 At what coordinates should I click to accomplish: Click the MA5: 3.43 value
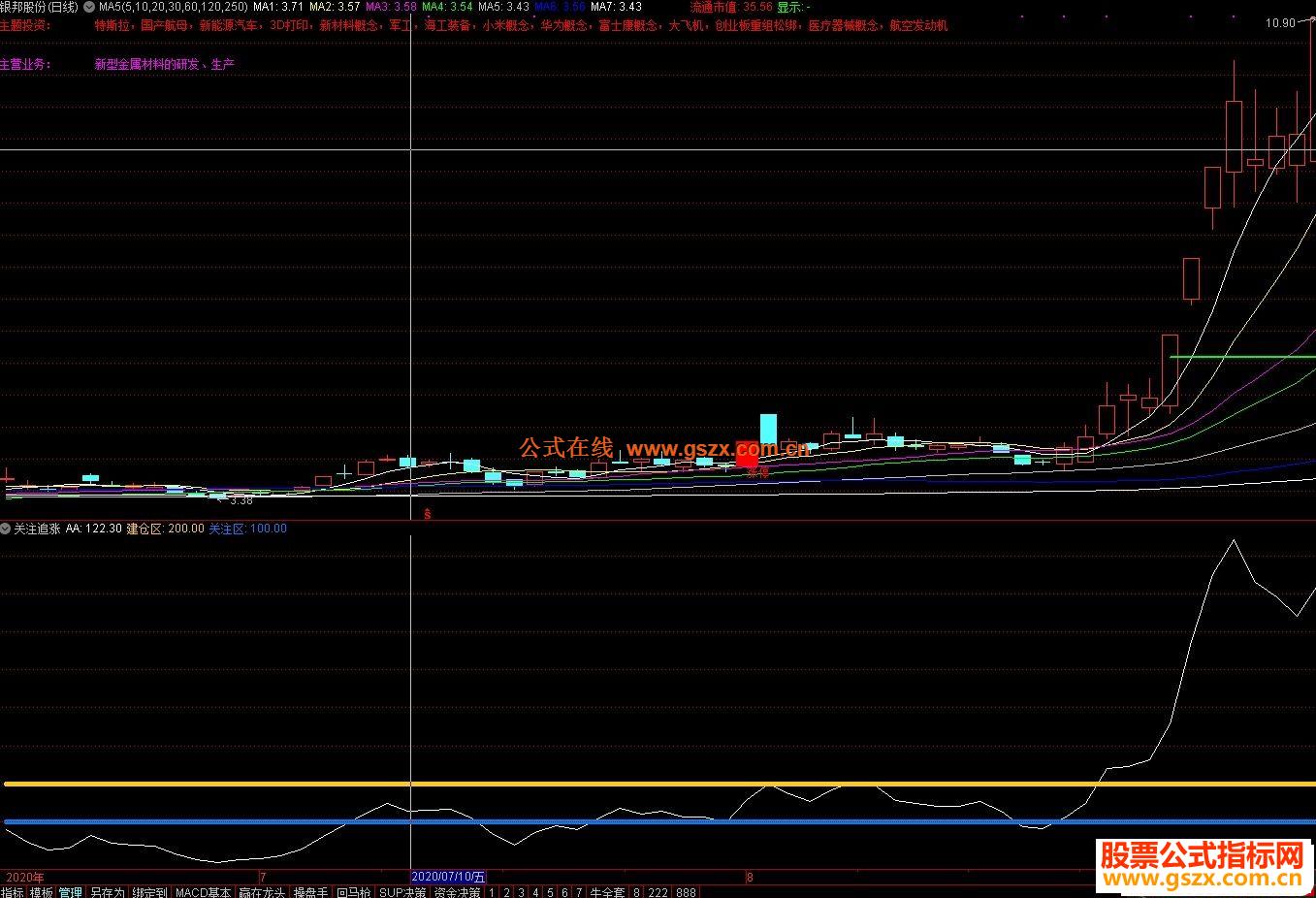pyautogui.click(x=503, y=7)
